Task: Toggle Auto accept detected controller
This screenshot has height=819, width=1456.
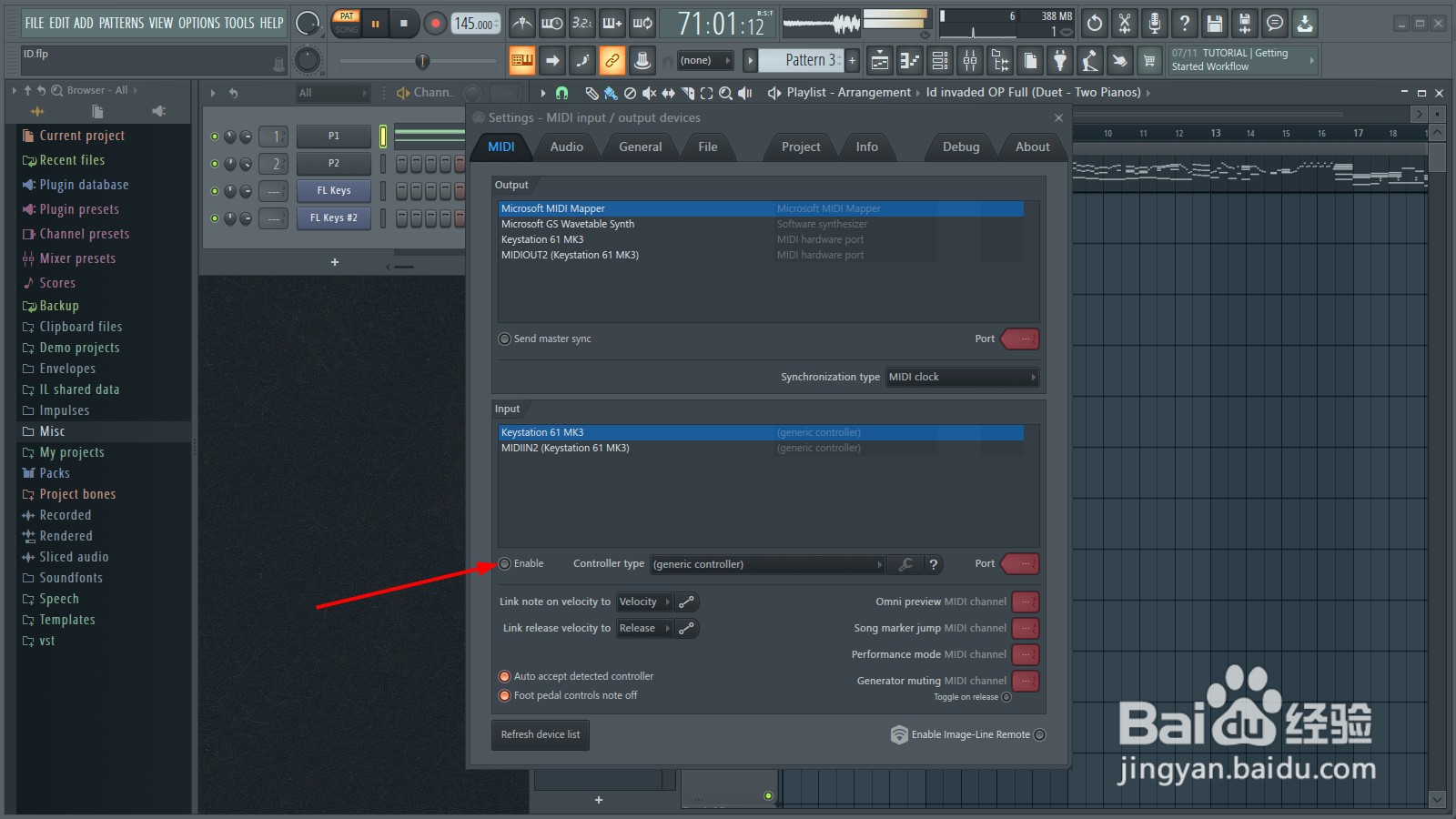Action: (x=505, y=676)
